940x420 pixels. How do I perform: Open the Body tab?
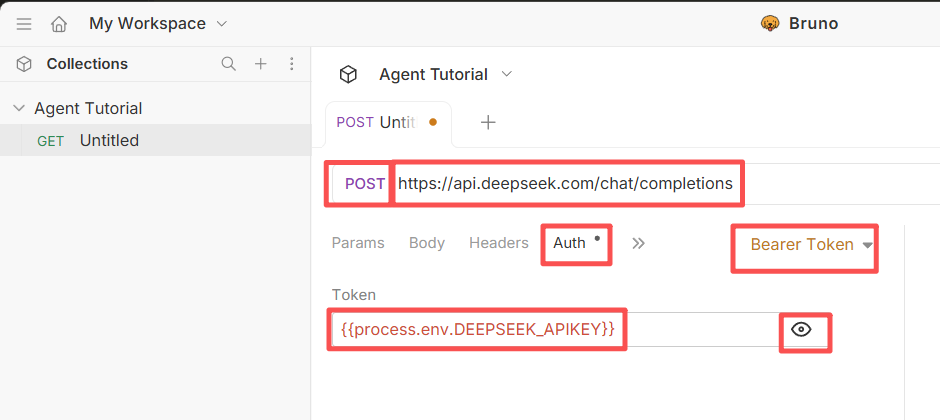click(427, 243)
